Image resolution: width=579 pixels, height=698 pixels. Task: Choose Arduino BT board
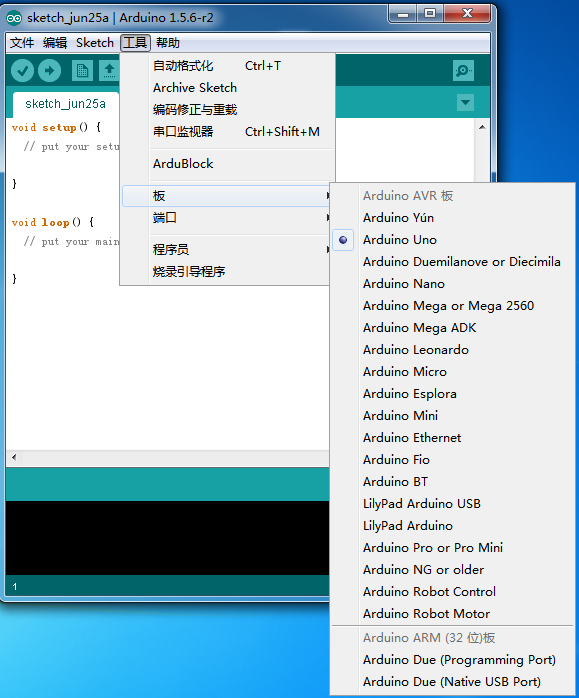coord(453,482)
